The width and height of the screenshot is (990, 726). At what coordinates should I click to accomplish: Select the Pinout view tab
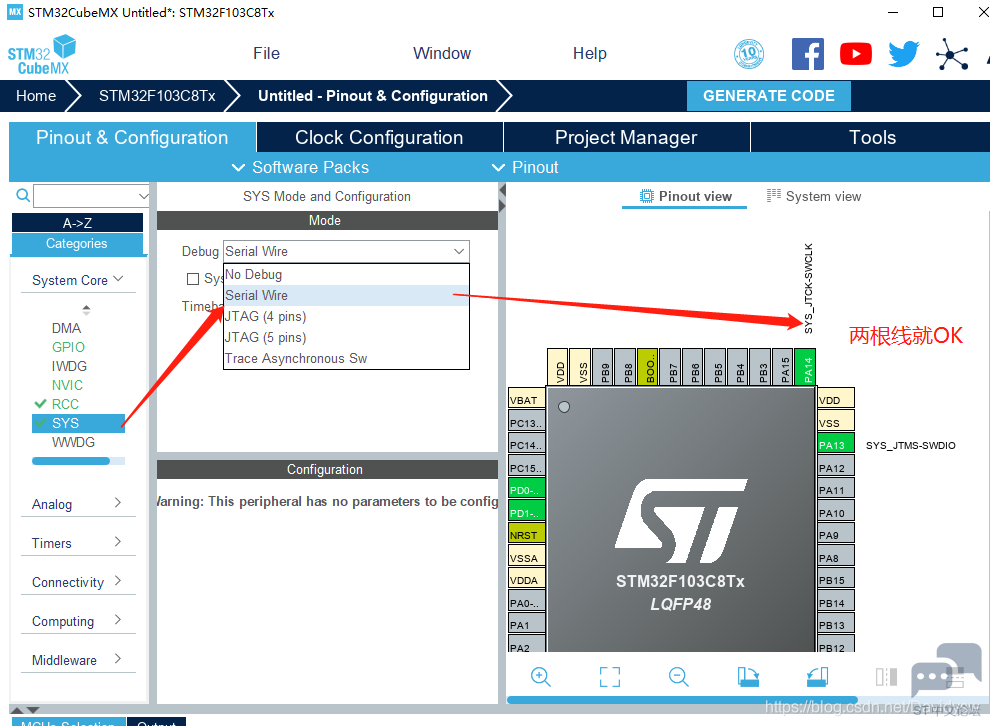click(x=685, y=196)
